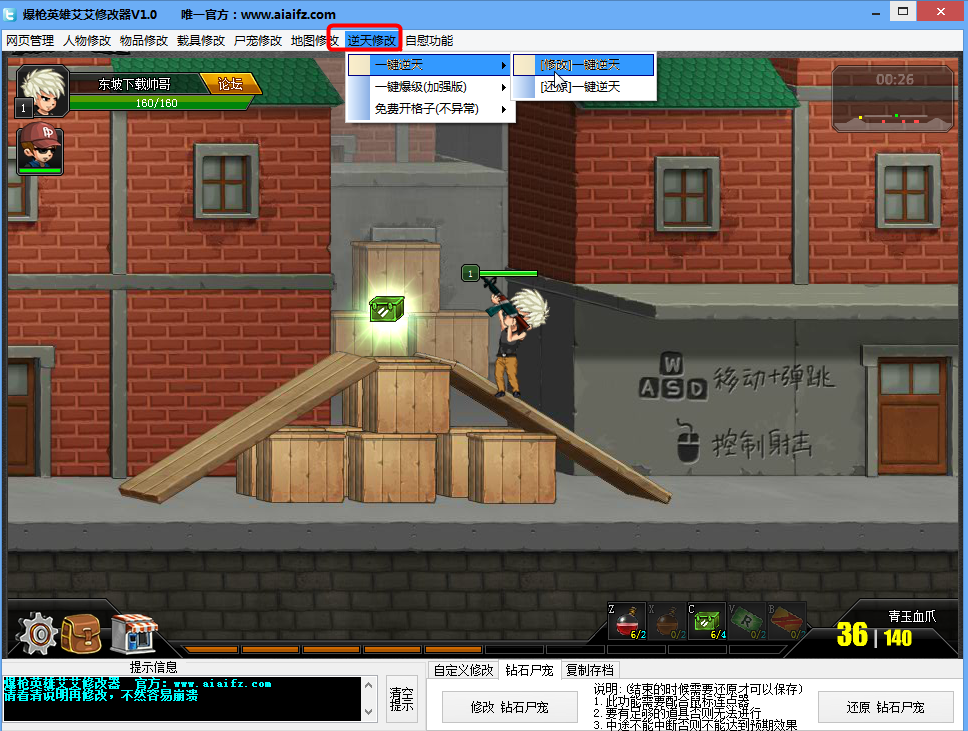Click the white-haired player avatar portrait
968x731 pixels.
(43, 91)
